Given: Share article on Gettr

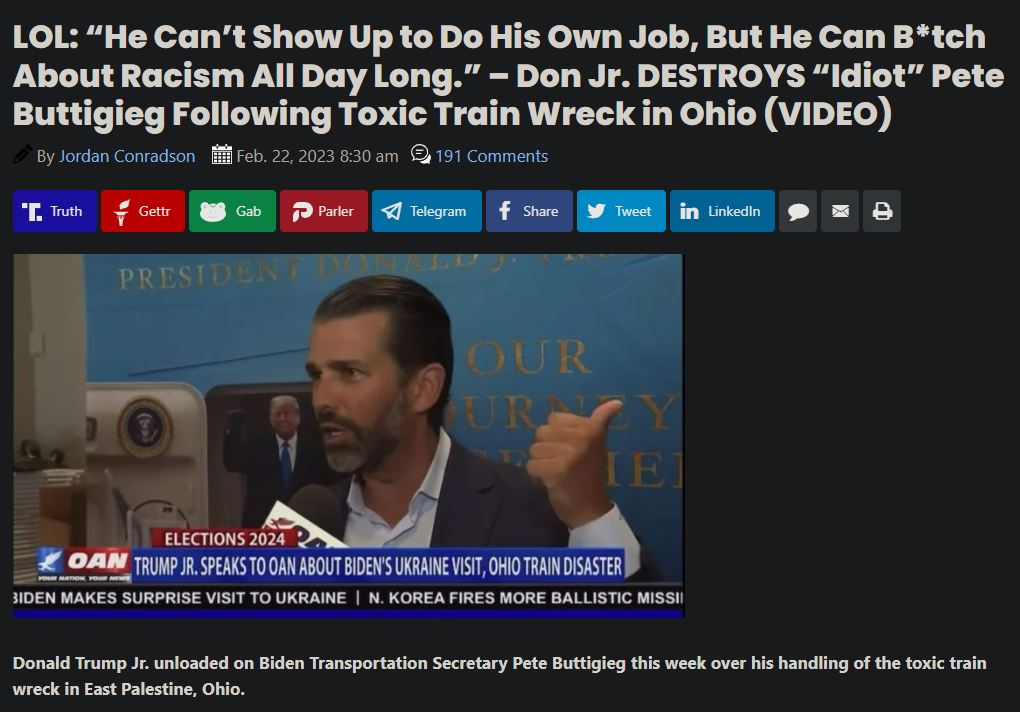Looking at the screenshot, I should pyautogui.click(x=142, y=211).
